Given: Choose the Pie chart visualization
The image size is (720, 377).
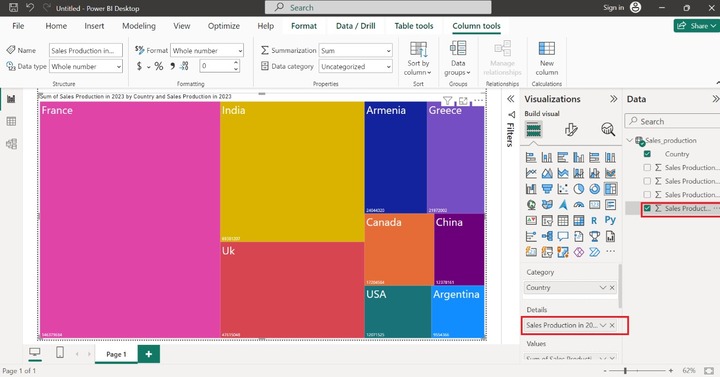Looking at the screenshot, I should [579, 189].
